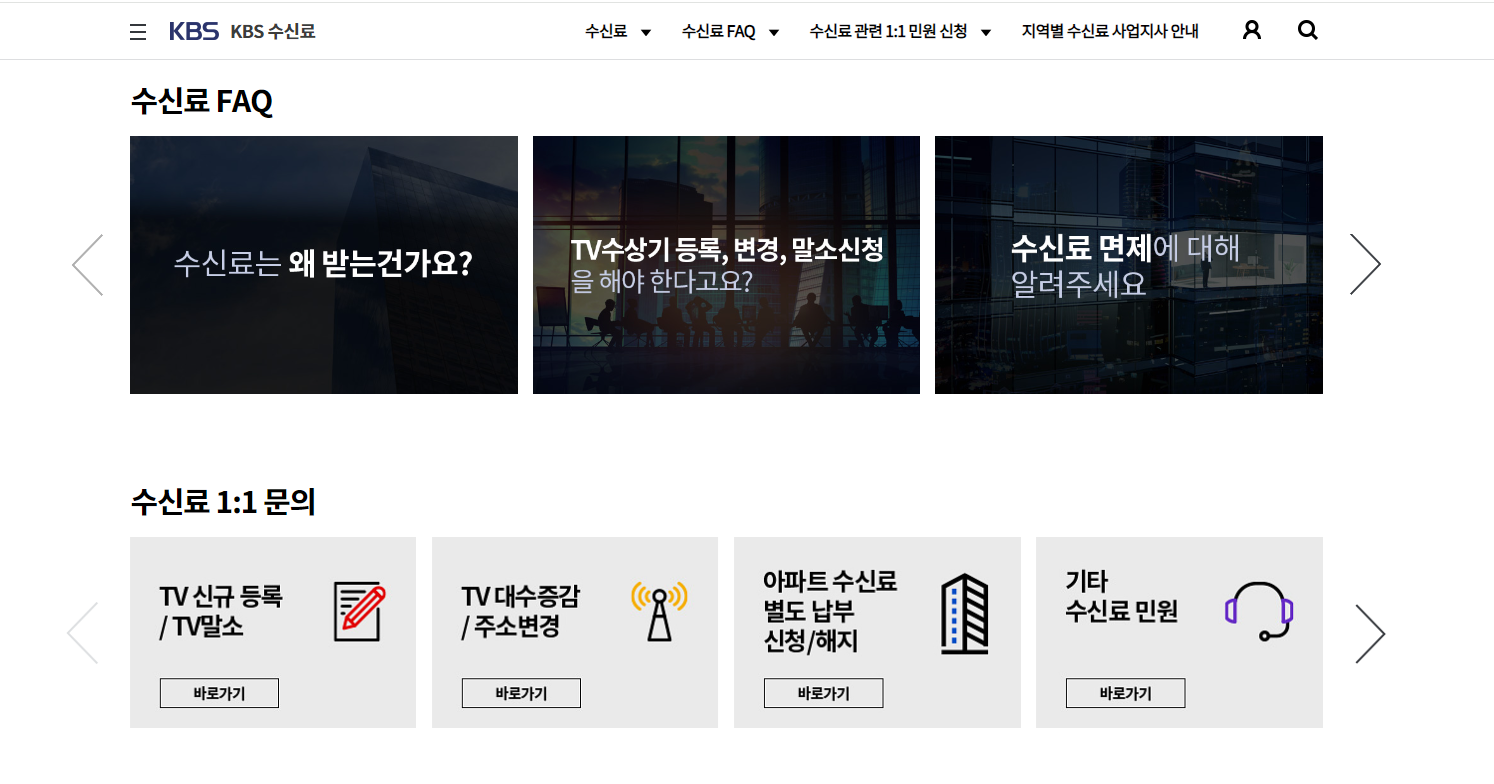Show next FAQ slide arrow

[x=1365, y=265]
